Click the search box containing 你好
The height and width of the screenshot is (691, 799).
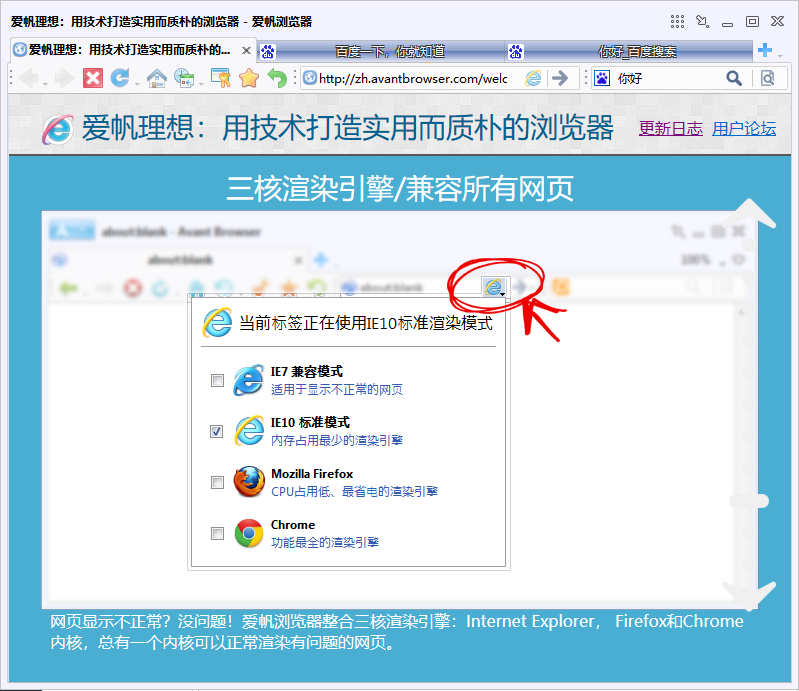tap(668, 78)
